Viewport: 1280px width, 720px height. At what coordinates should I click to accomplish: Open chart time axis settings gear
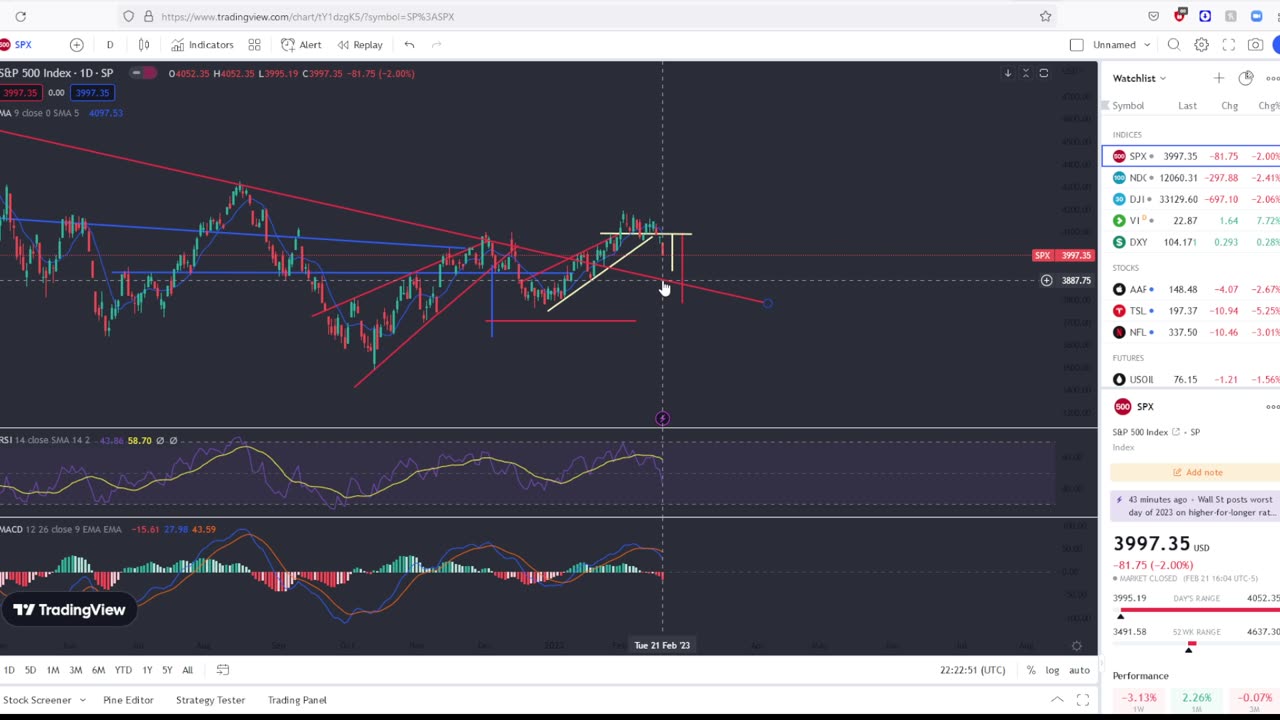[x=1076, y=646]
